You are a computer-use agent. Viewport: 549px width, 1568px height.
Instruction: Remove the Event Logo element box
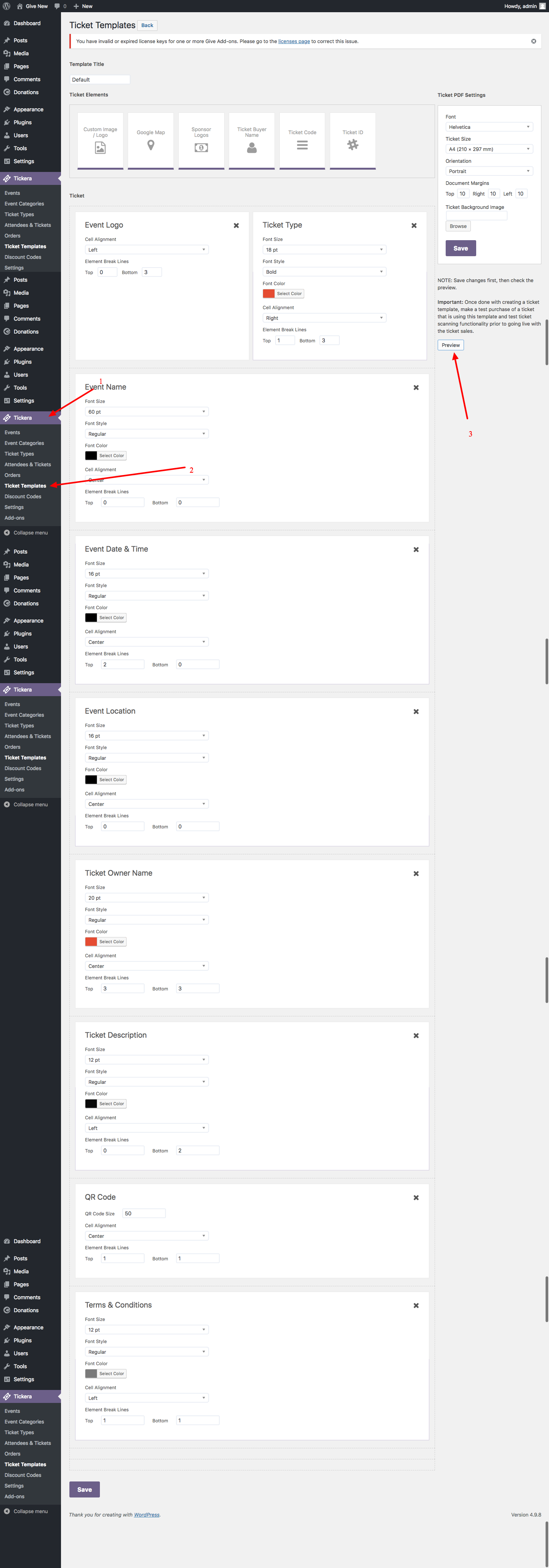point(236,225)
